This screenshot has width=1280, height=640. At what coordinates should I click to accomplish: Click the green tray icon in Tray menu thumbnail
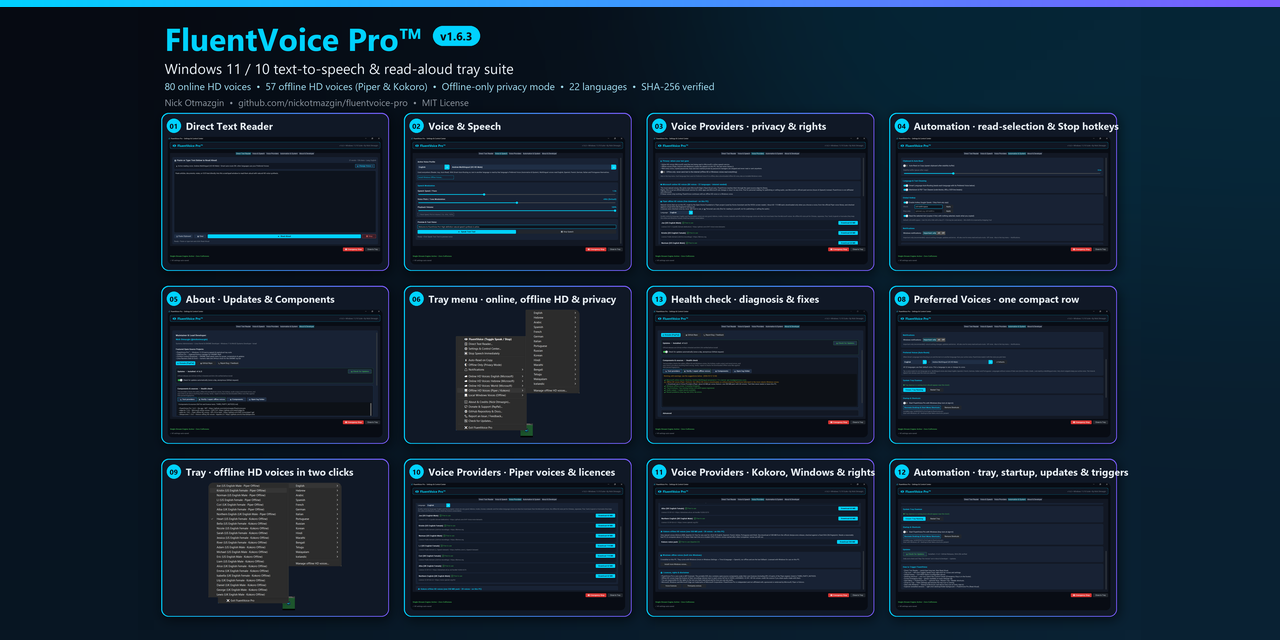[527, 430]
